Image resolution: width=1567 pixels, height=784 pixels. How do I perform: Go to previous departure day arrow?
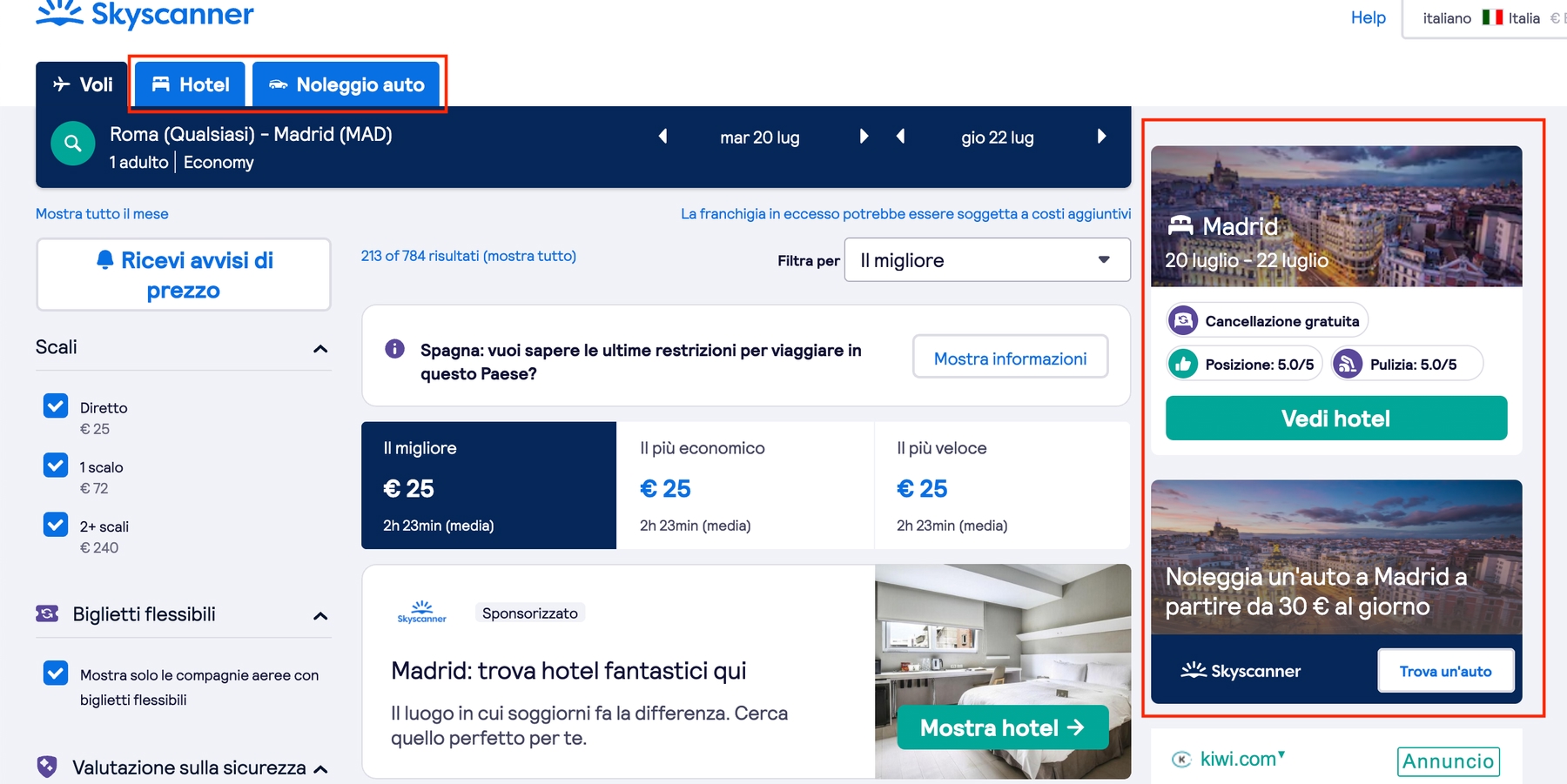point(662,137)
